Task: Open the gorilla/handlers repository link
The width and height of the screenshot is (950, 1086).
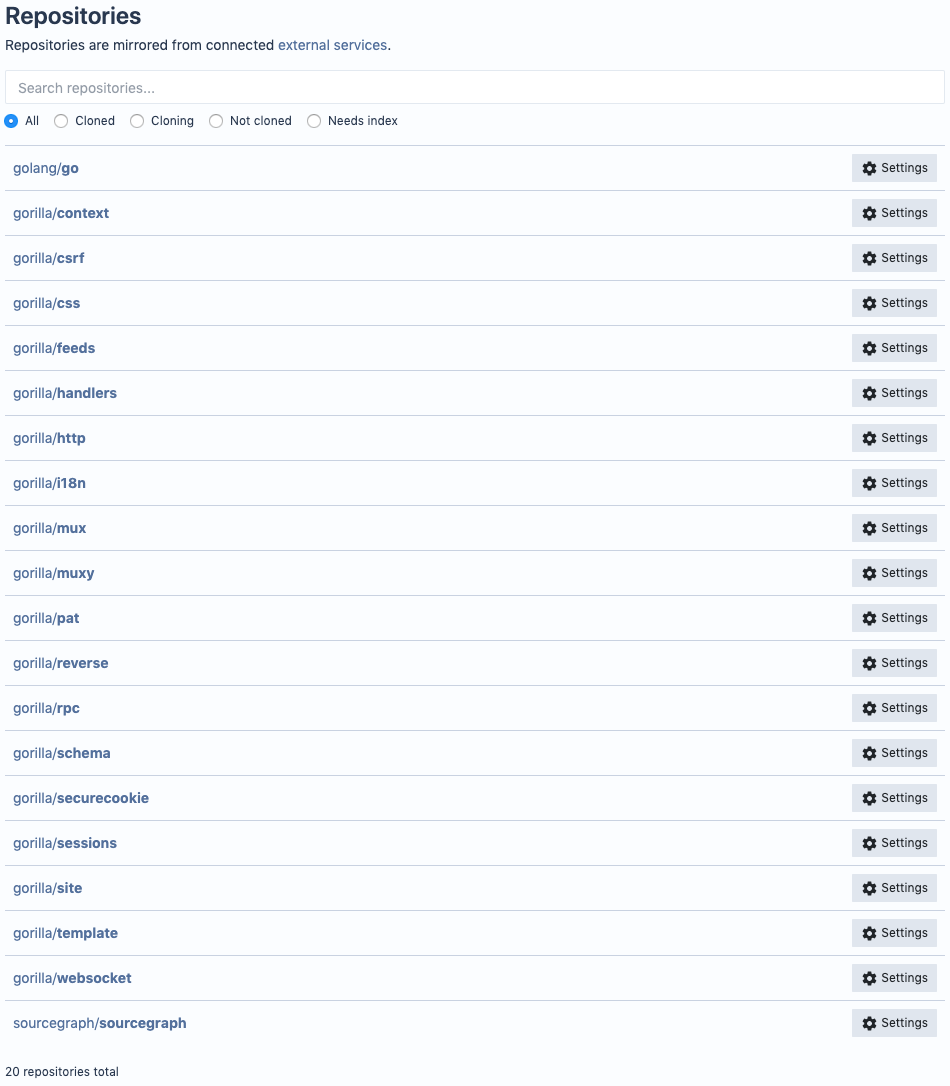Action: point(65,393)
